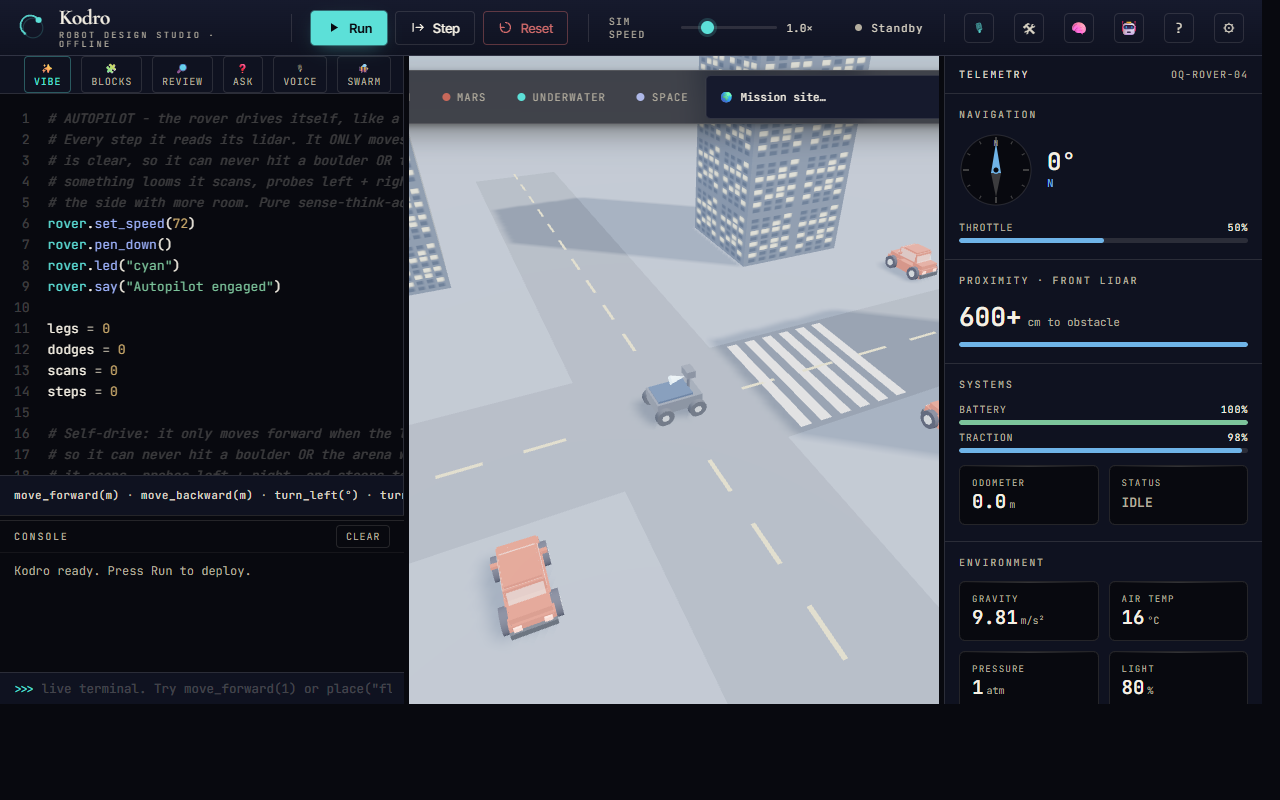
Task: Click the code line rover.set_speed(72)
Action: click(x=121, y=223)
